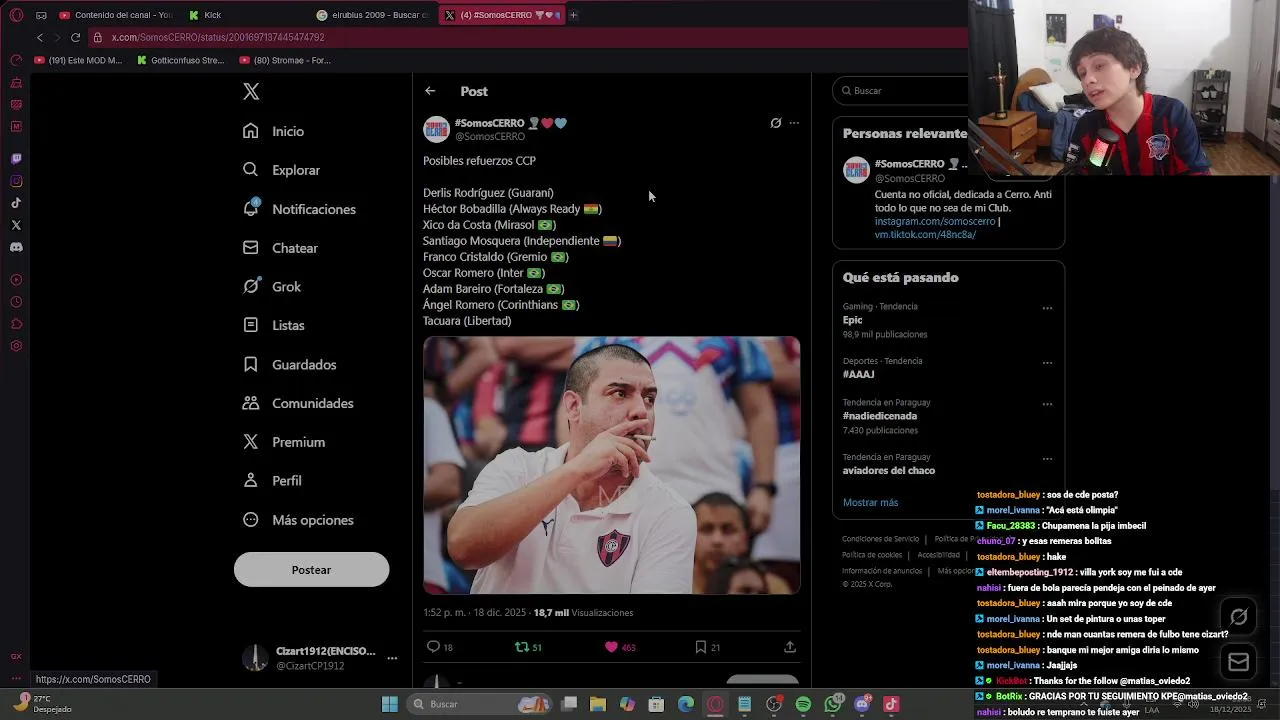Open Twitch in Opera sidebar
Screen dimensions: 1280x720
[x=16, y=159]
